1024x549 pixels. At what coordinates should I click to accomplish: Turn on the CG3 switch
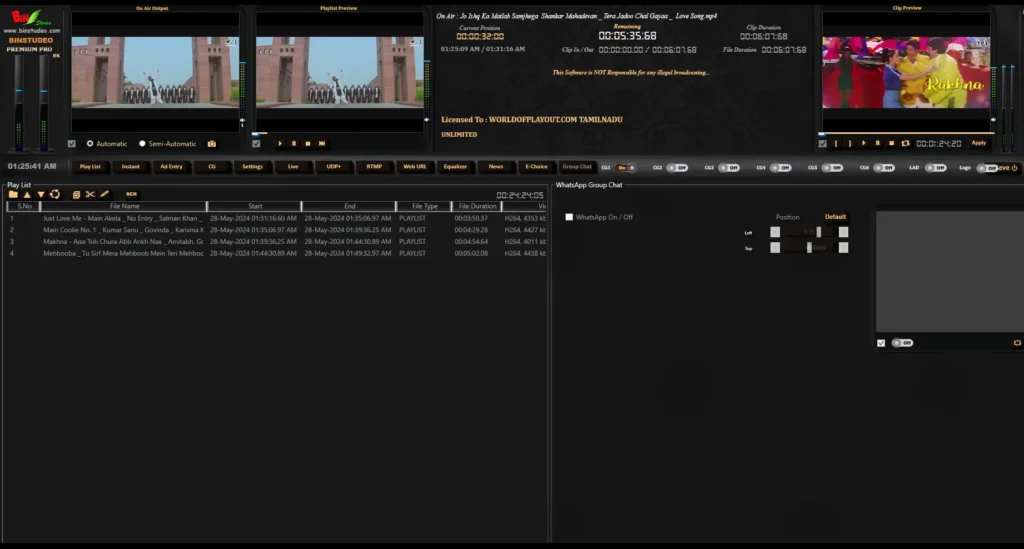pyautogui.click(x=729, y=168)
